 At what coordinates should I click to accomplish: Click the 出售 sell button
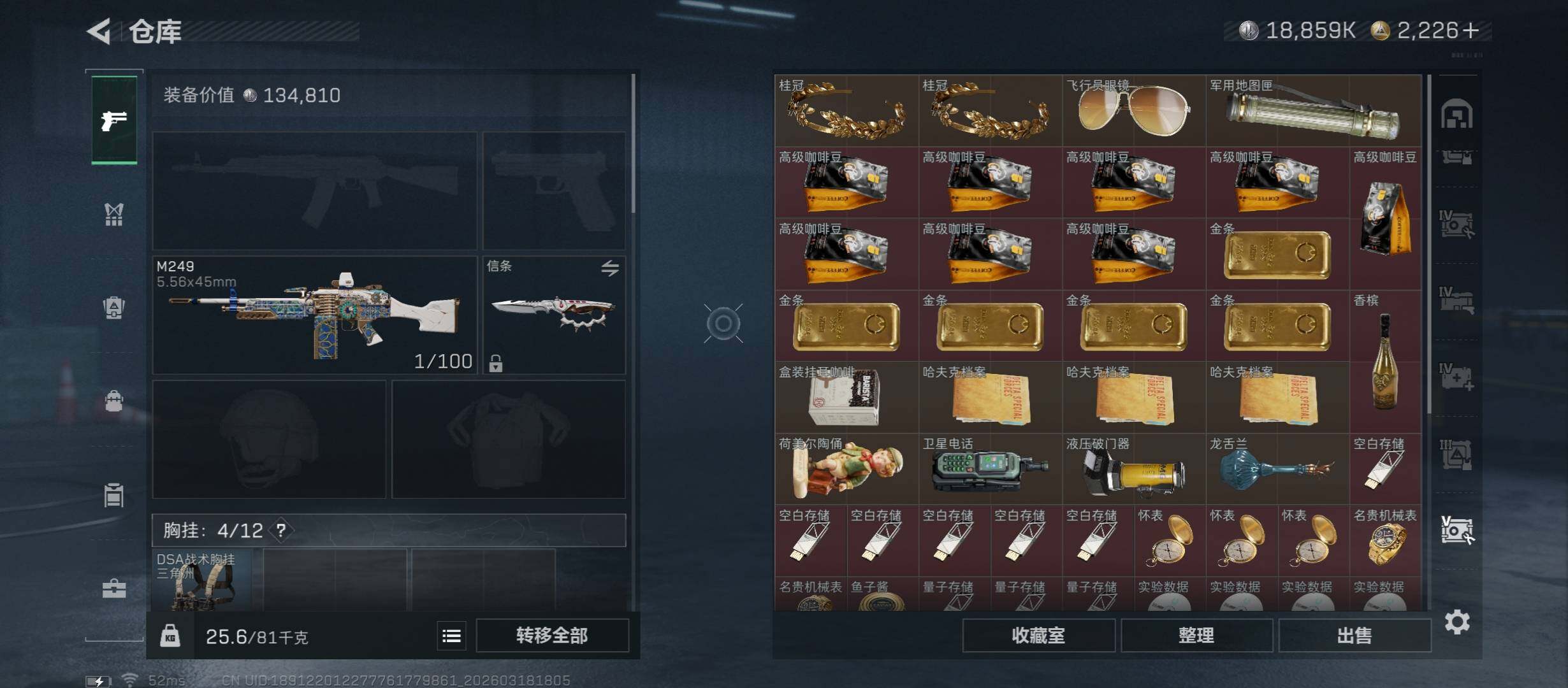1354,636
